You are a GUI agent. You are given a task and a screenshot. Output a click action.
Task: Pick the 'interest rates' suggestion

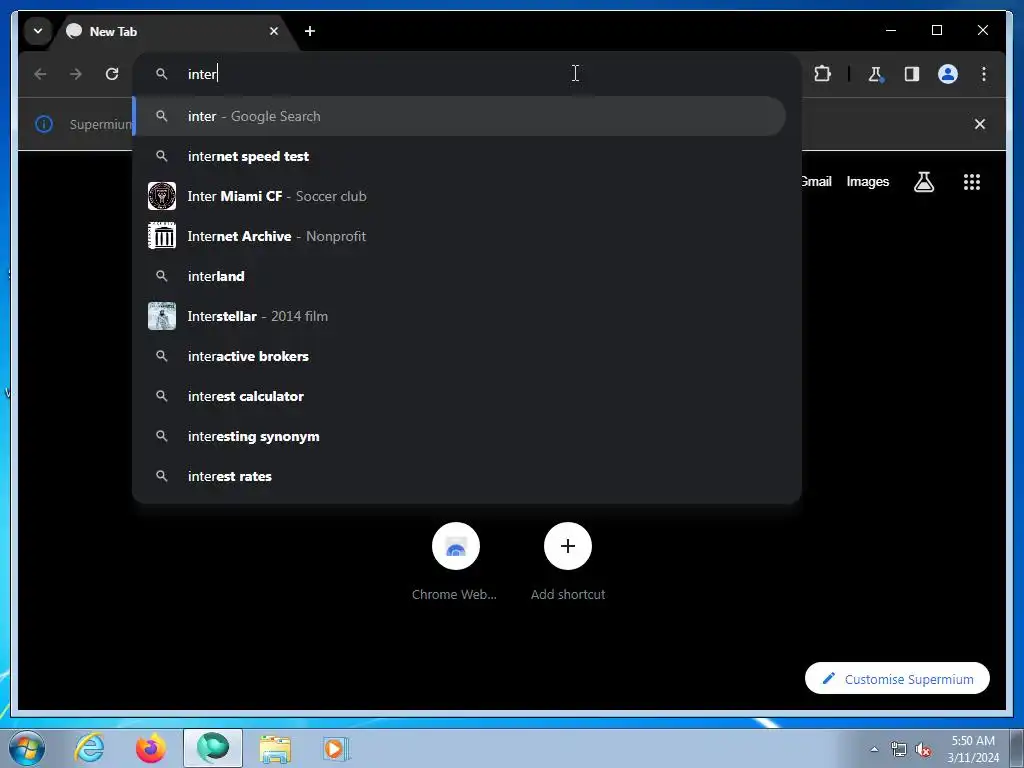tap(460, 476)
